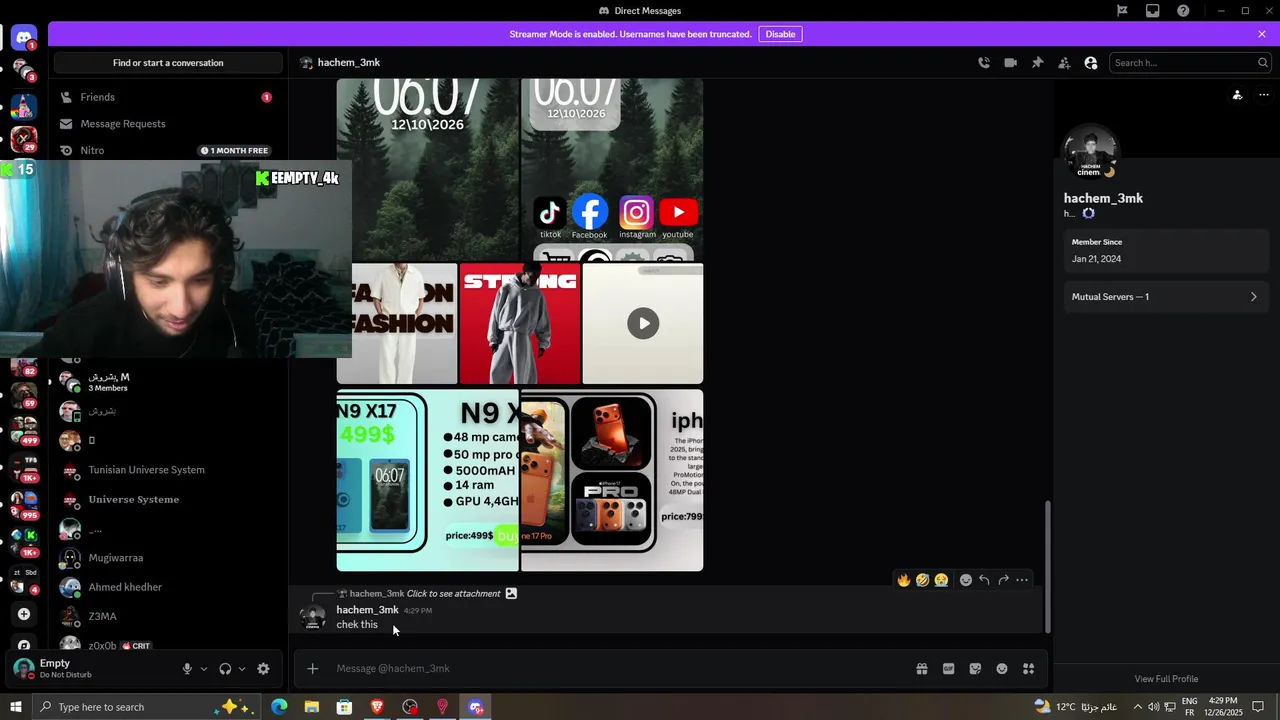
Task: Open the checkpoint flag icon in title bar
Action: pyautogui.click(x=1122, y=11)
